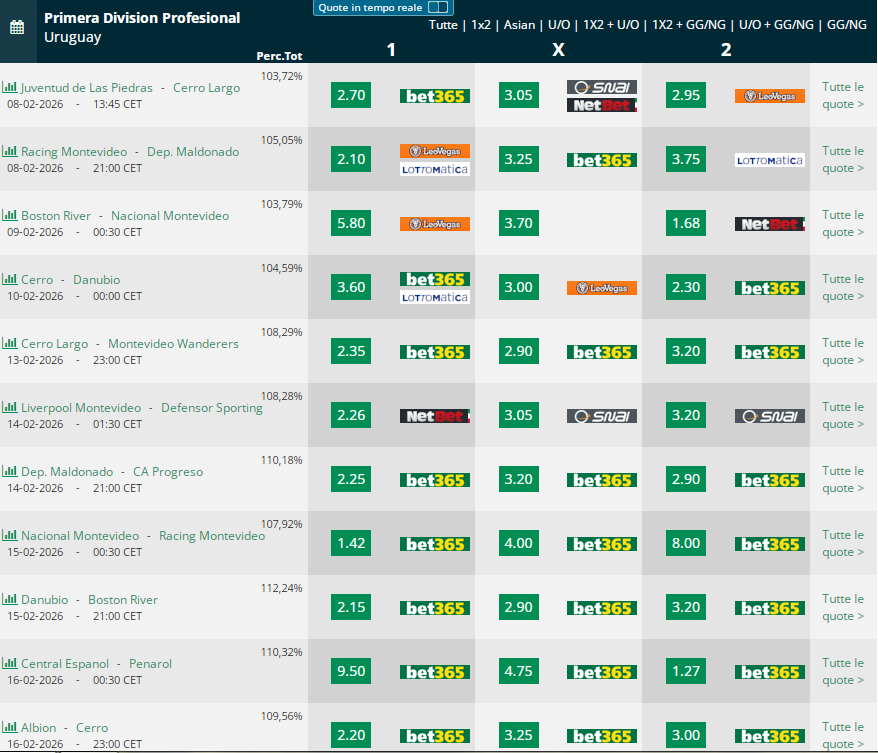Click the date 13-02-2026 under Cerro Largo
The height and width of the screenshot is (753, 878).
coord(35,360)
